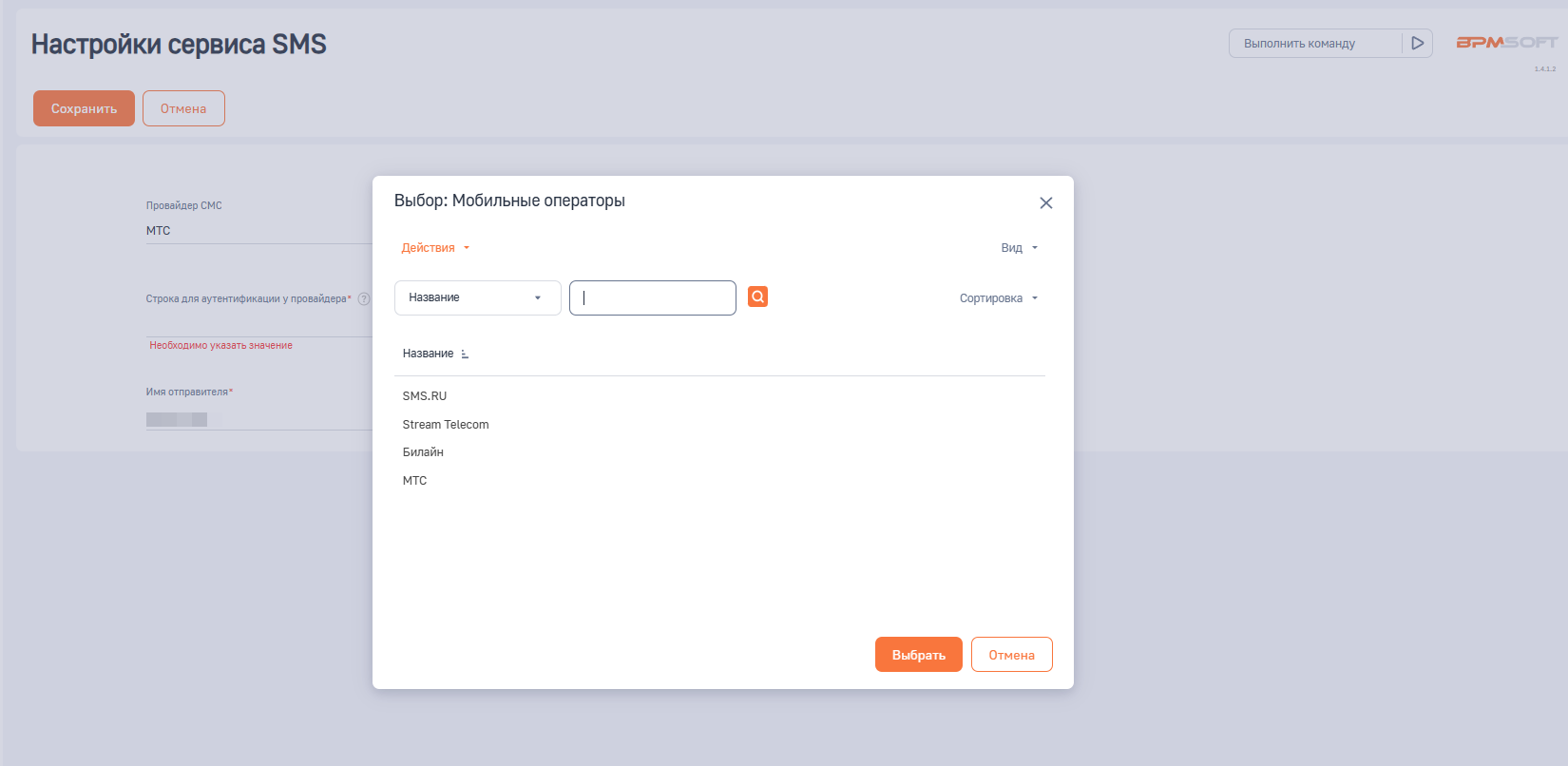The width and height of the screenshot is (1568, 766).
Task: Click the Провайдер СМС field showing МТС
Action: tap(259, 231)
